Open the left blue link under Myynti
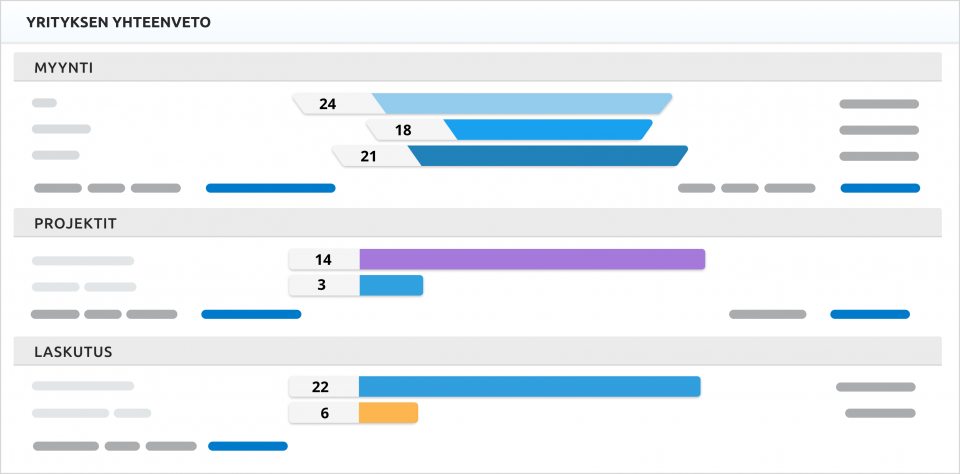The width and height of the screenshot is (960, 474). (270, 188)
